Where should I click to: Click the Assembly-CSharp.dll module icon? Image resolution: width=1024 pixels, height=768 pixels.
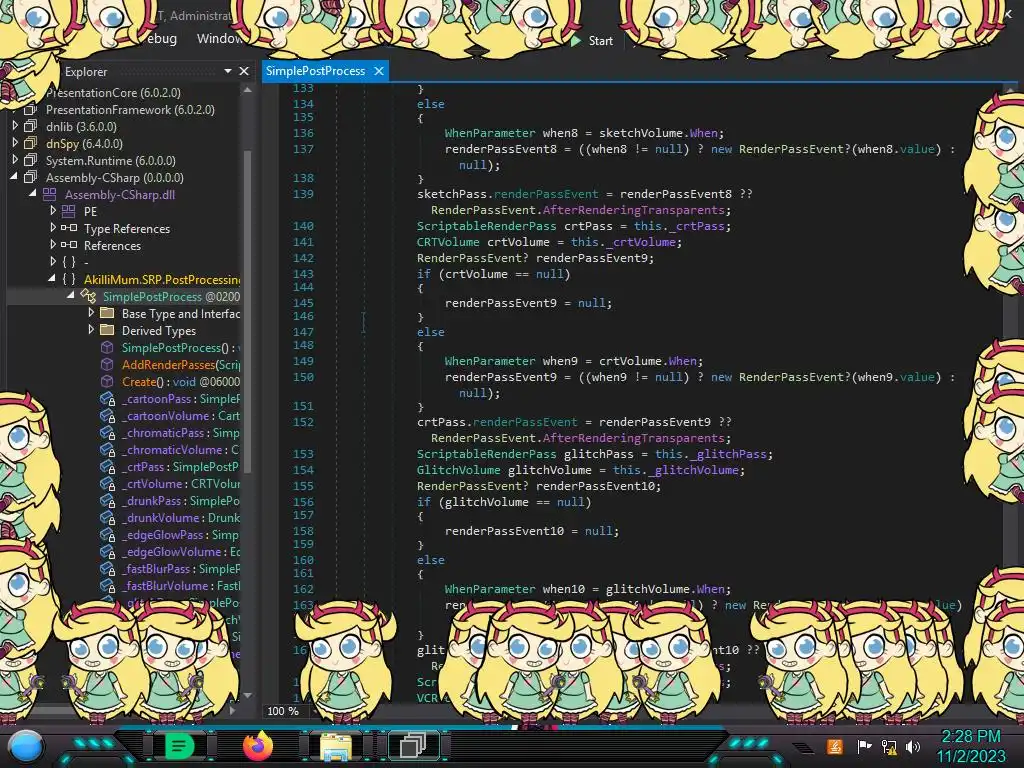pos(50,194)
